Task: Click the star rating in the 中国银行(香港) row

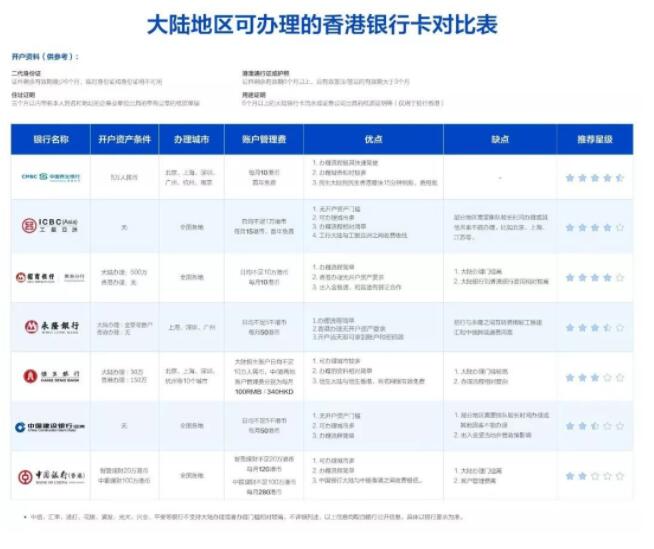Action: [594, 476]
